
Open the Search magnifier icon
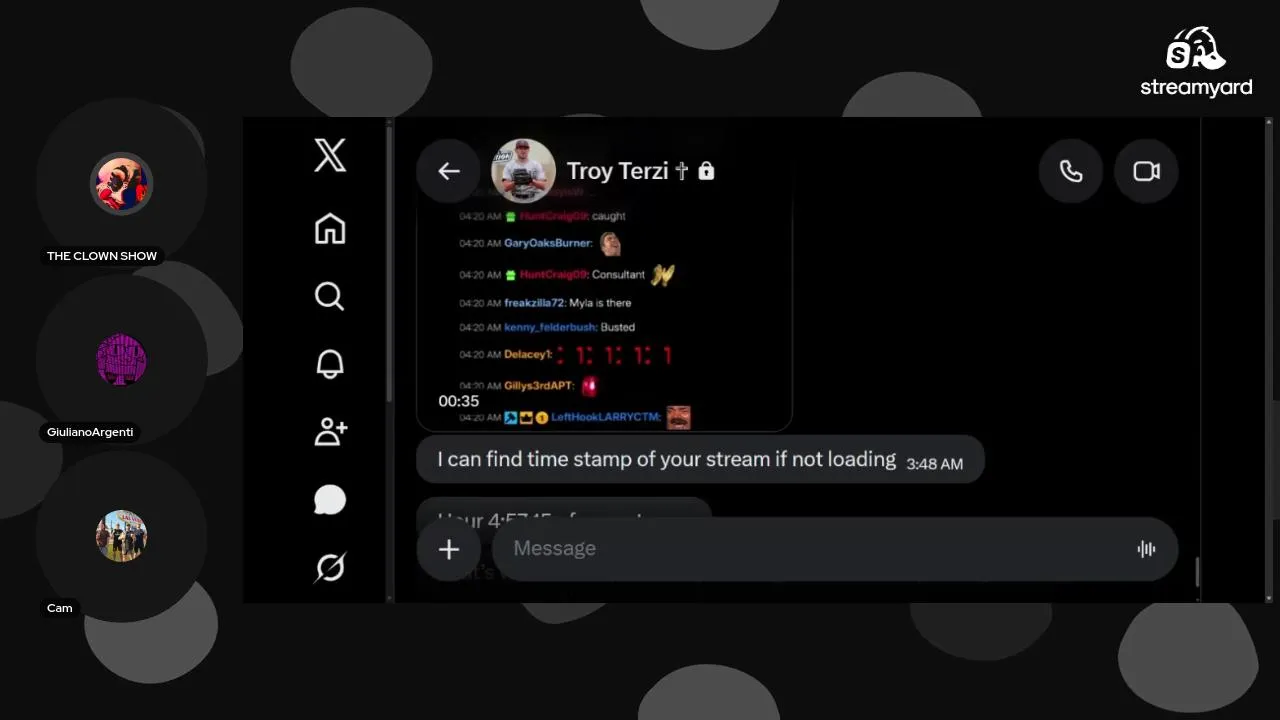click(330, 296)
